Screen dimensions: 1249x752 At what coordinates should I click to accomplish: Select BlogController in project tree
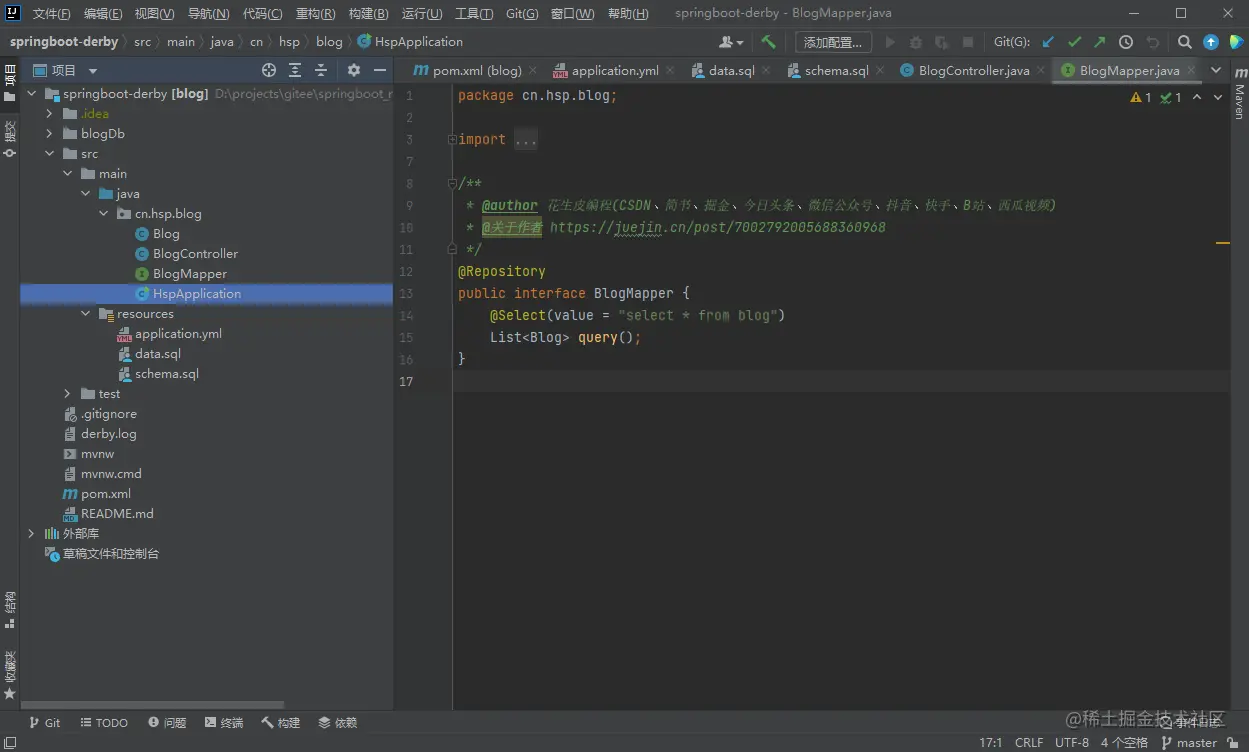pos(195,254)
